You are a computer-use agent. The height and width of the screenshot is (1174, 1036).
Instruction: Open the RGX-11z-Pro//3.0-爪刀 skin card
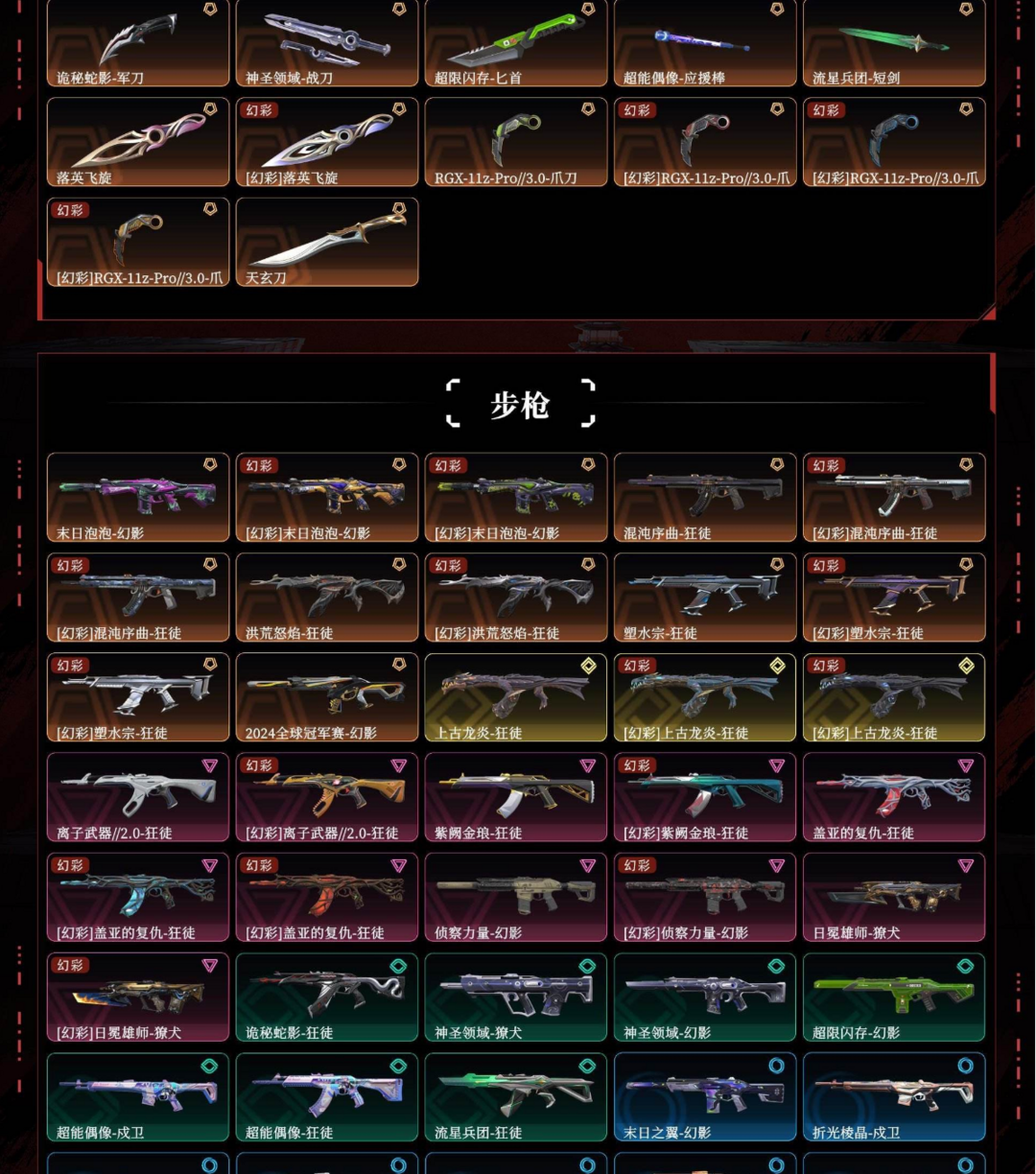516,142
